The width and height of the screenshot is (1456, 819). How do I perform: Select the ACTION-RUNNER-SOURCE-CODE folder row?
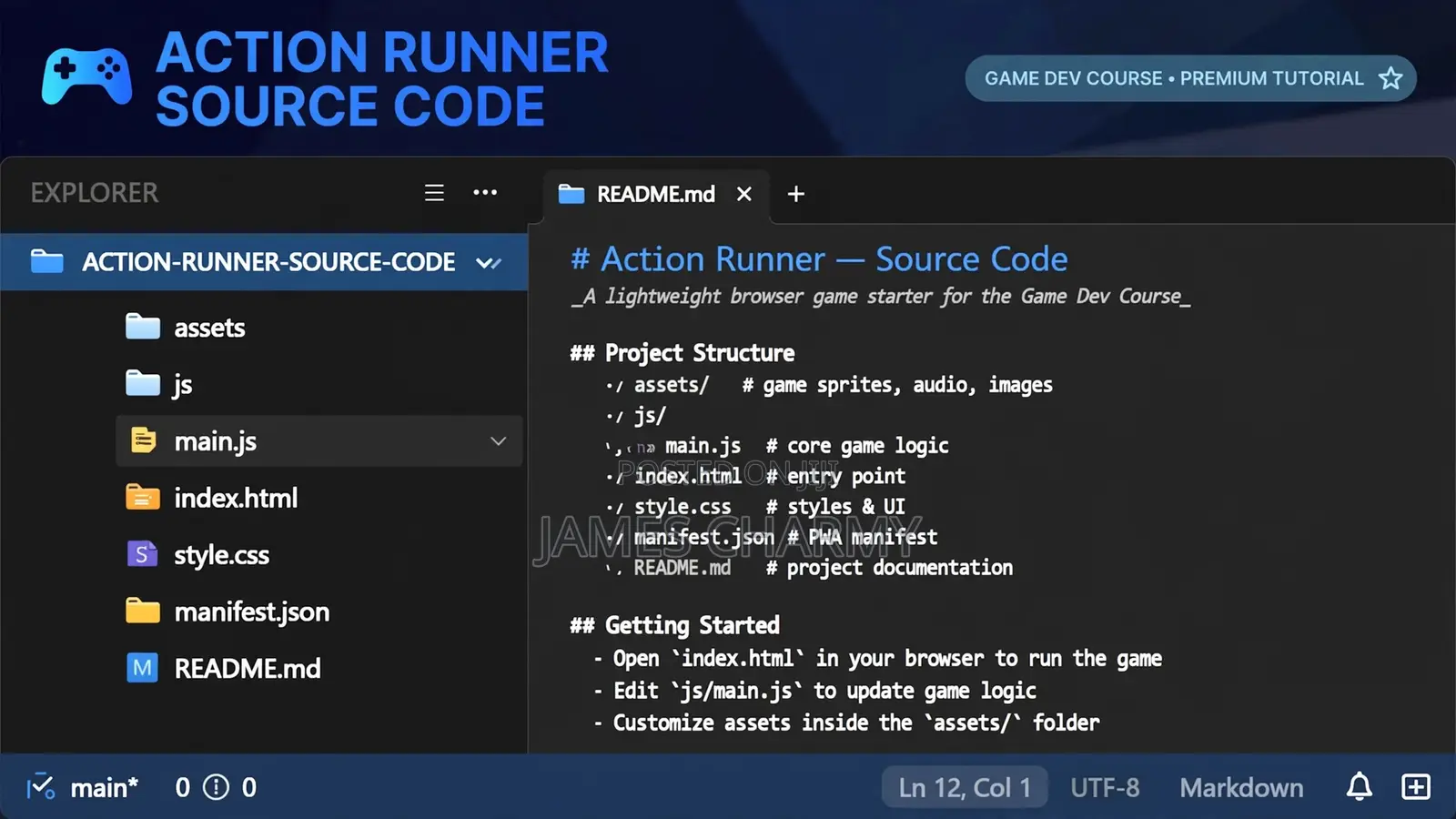(x=264, y=262)
